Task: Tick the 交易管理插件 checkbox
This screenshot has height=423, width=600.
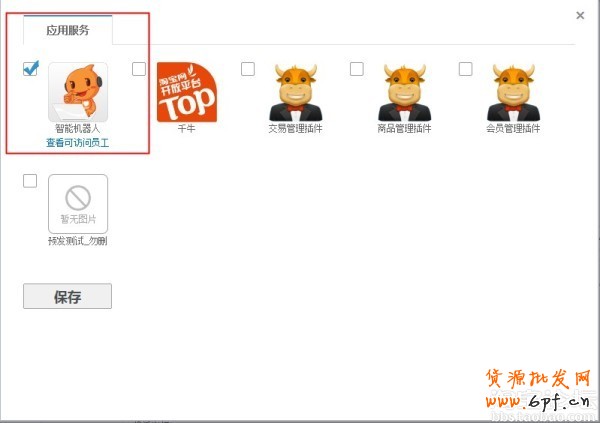Action: click(248, 69)
